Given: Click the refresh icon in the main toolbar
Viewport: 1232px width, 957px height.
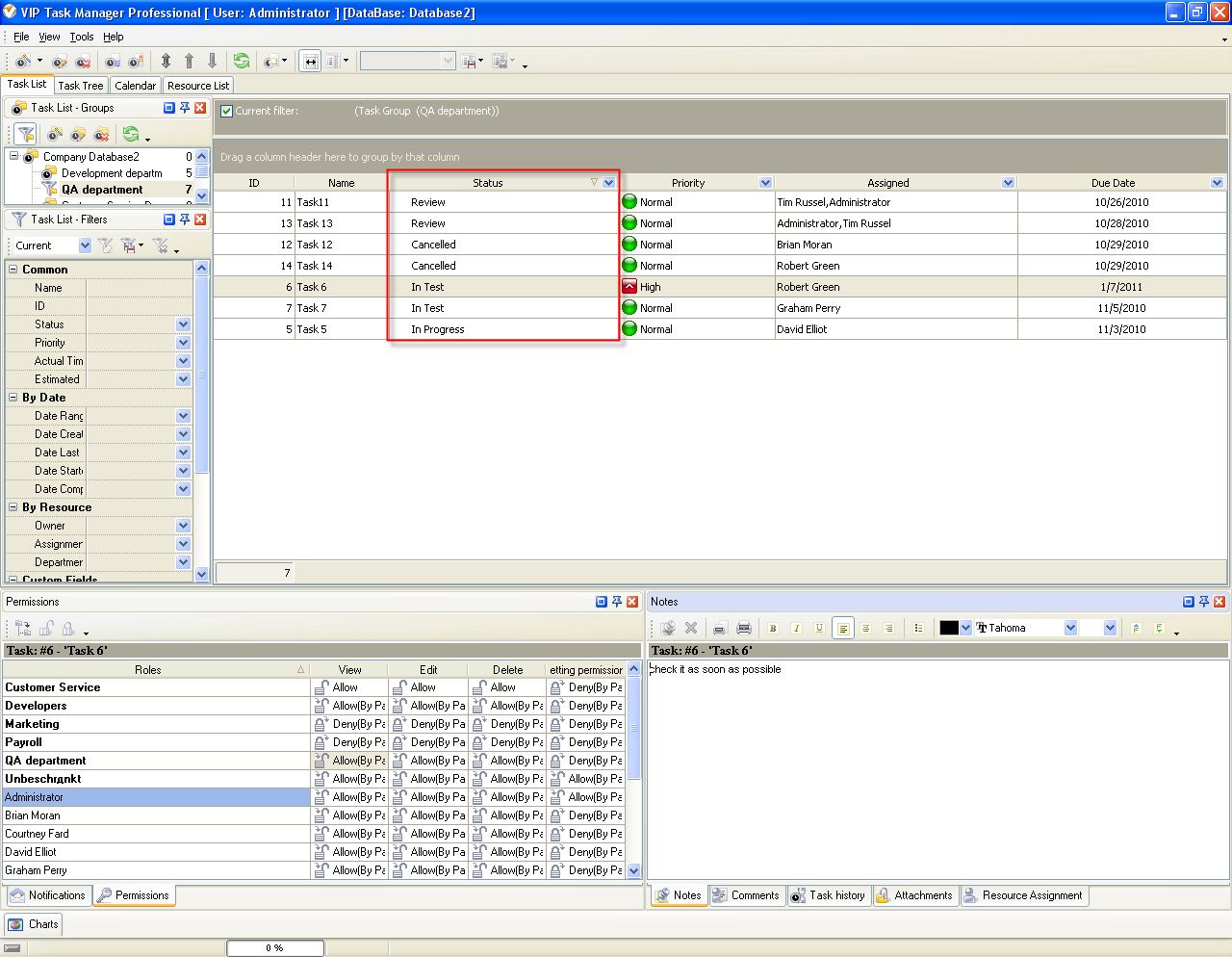Looking at the screenshot, I should [242, 61].
